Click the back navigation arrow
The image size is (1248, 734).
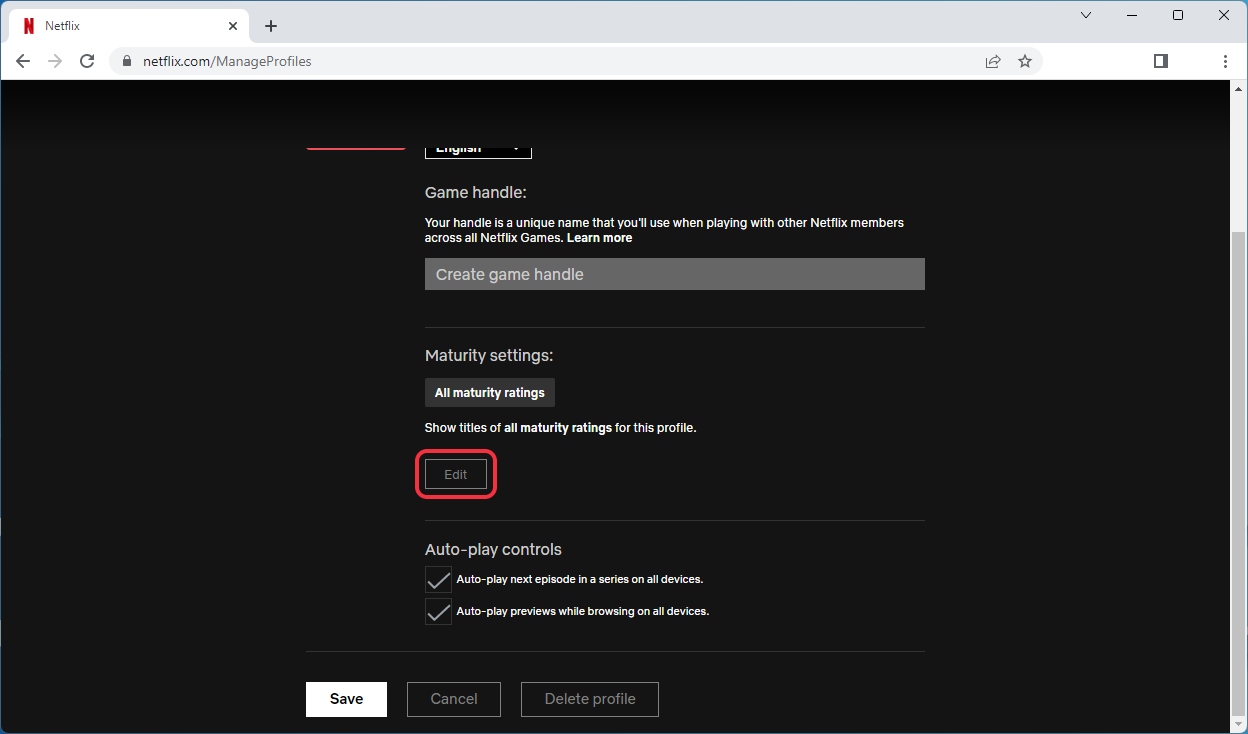tap(22, 61)
